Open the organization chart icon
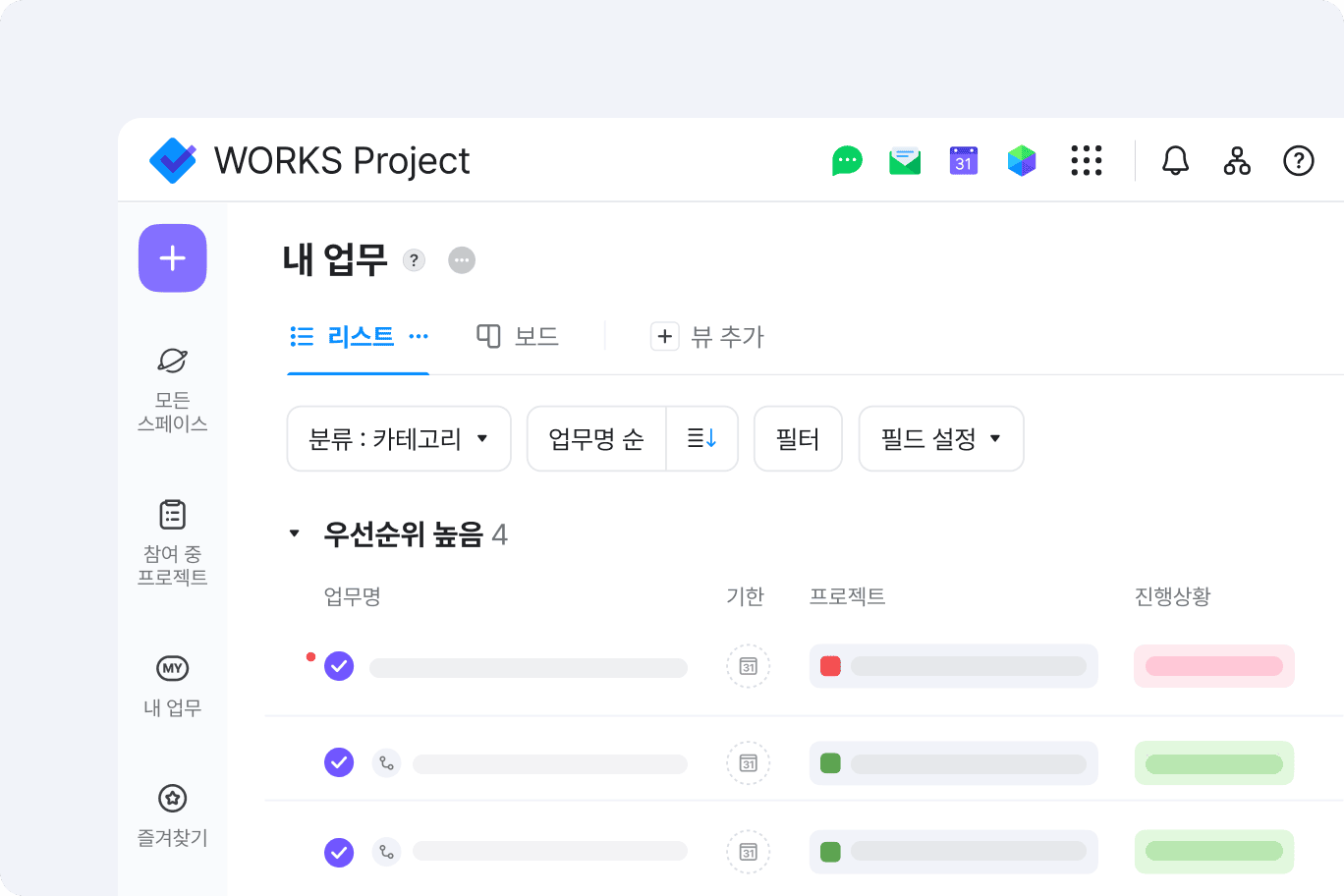Image resolution: width=1344 pixels, height=896 pixels. [x=1237, y=161]
